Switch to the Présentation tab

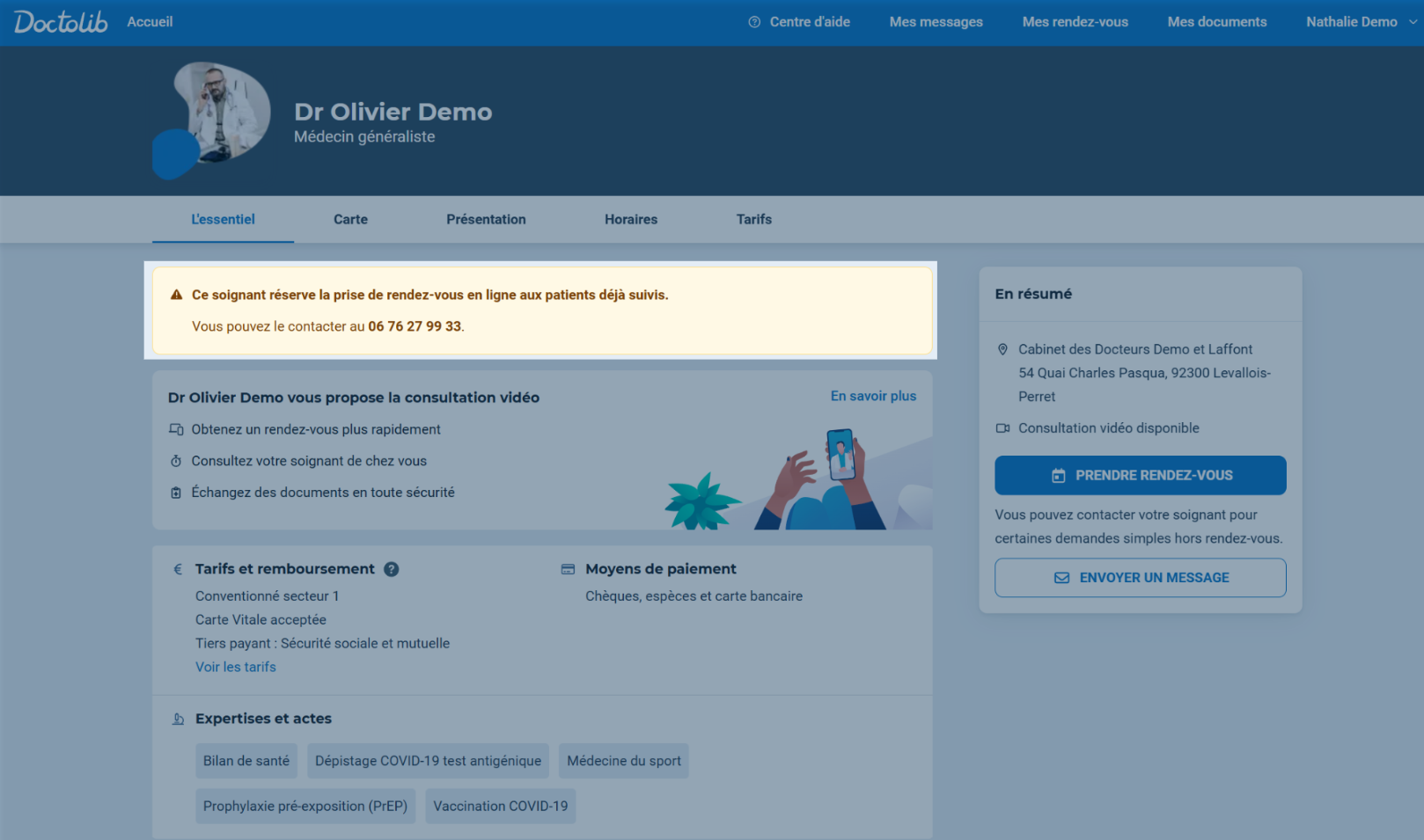point(486,219)
